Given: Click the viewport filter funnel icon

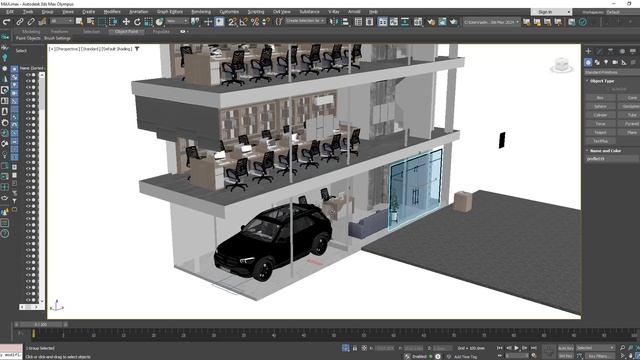Looking at the screenshot, I should (x=137, y=49).
